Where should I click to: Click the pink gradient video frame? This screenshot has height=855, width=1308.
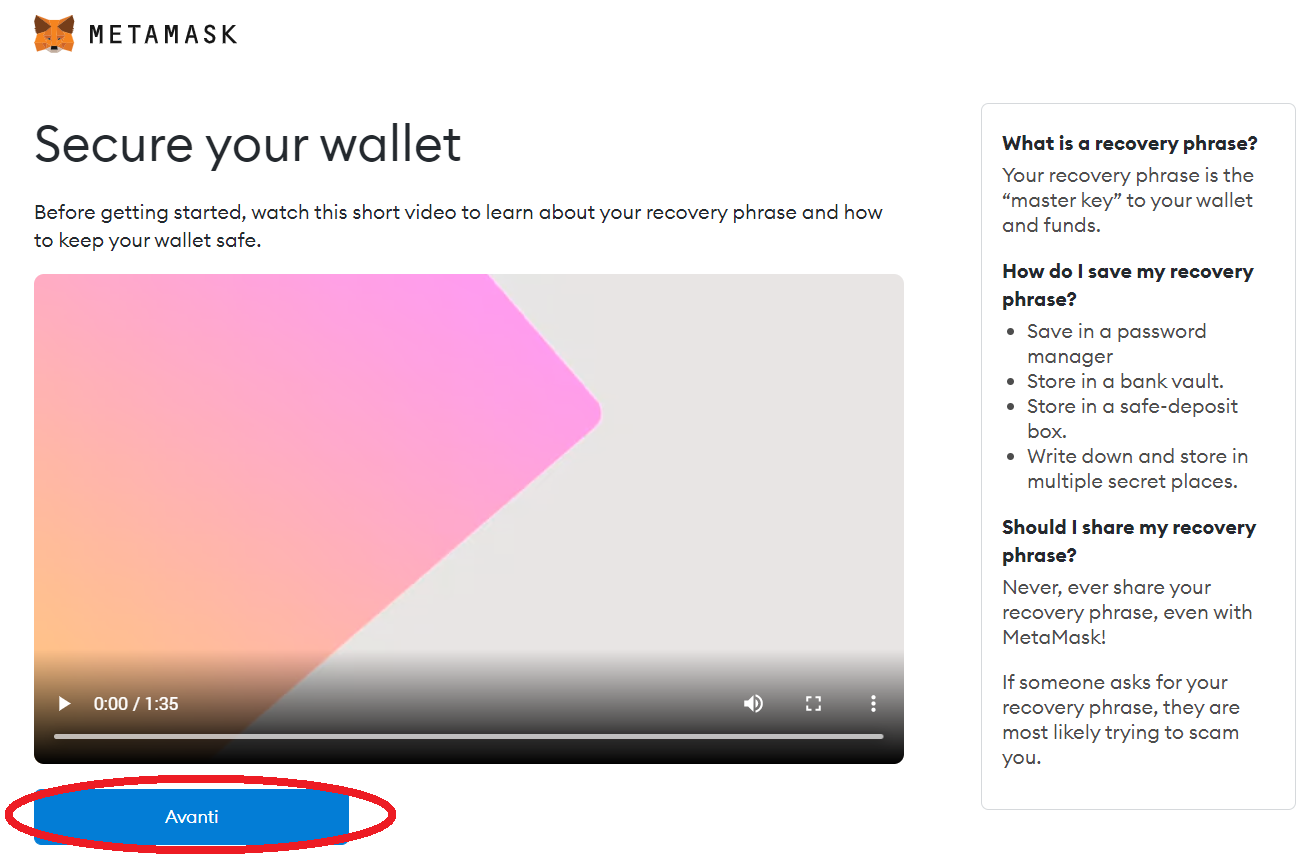(x=468, y=518)
